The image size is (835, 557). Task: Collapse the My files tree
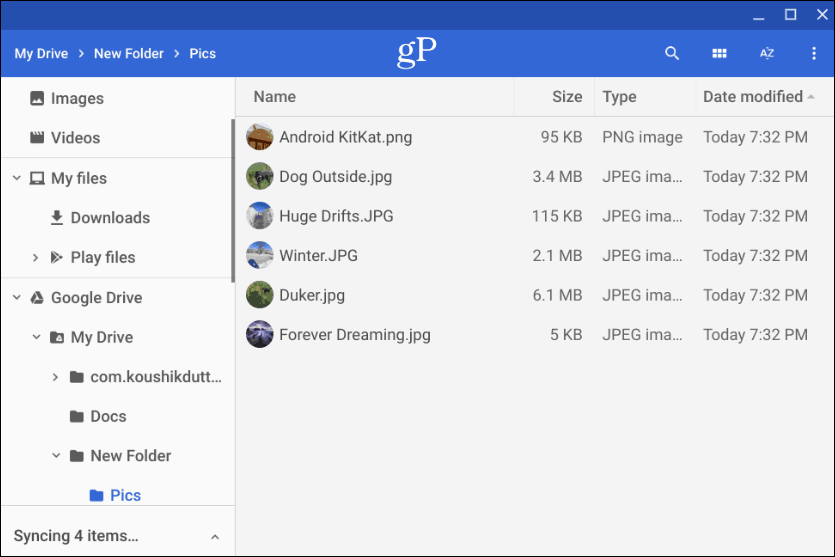[17, 178]
